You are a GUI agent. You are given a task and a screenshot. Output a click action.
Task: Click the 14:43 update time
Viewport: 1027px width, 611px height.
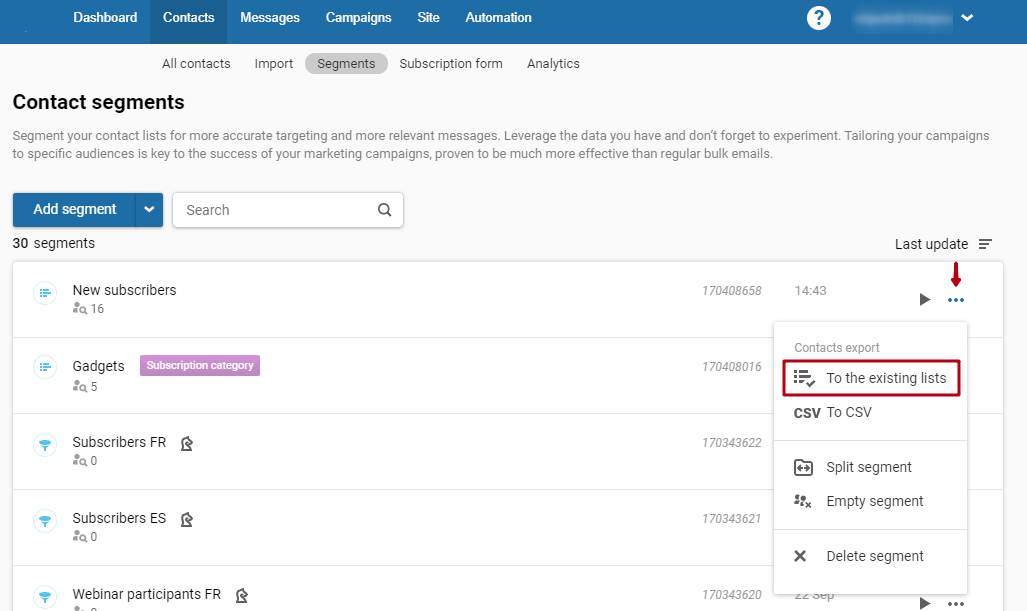(810, 291)
